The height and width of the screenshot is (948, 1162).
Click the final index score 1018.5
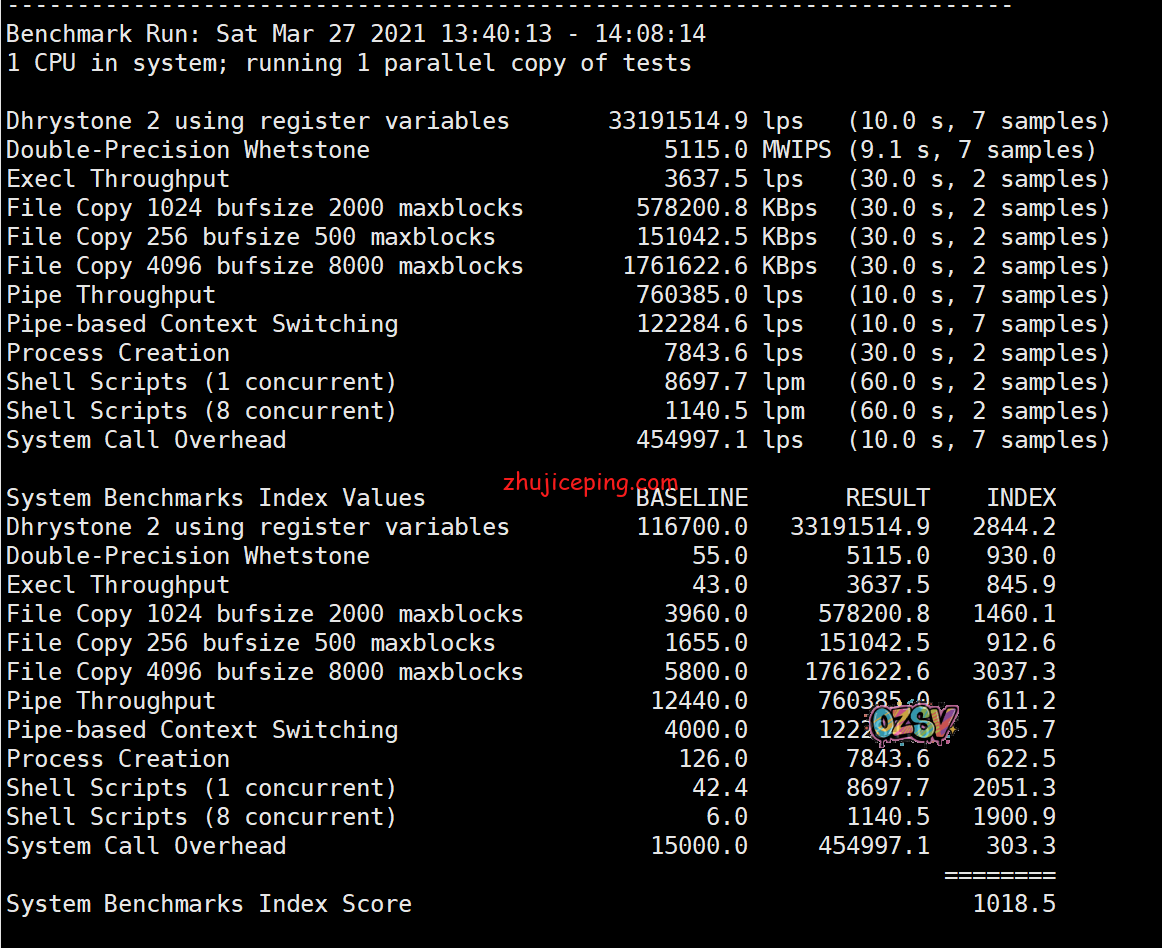point(1013,904)
